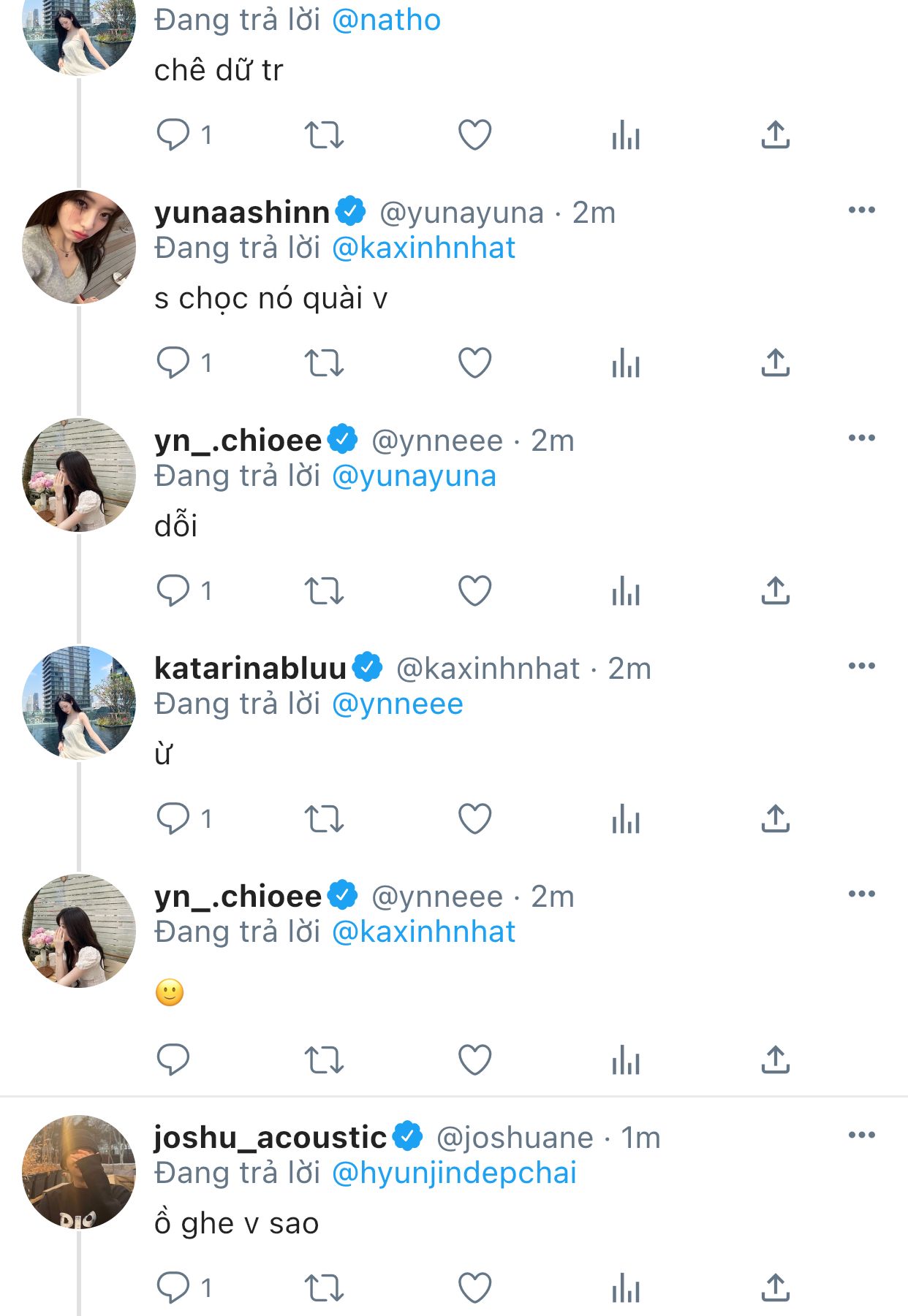908x1316 pixels.
Task: Go to yunaashinn's profile via display name
Action: coord(242,213)
